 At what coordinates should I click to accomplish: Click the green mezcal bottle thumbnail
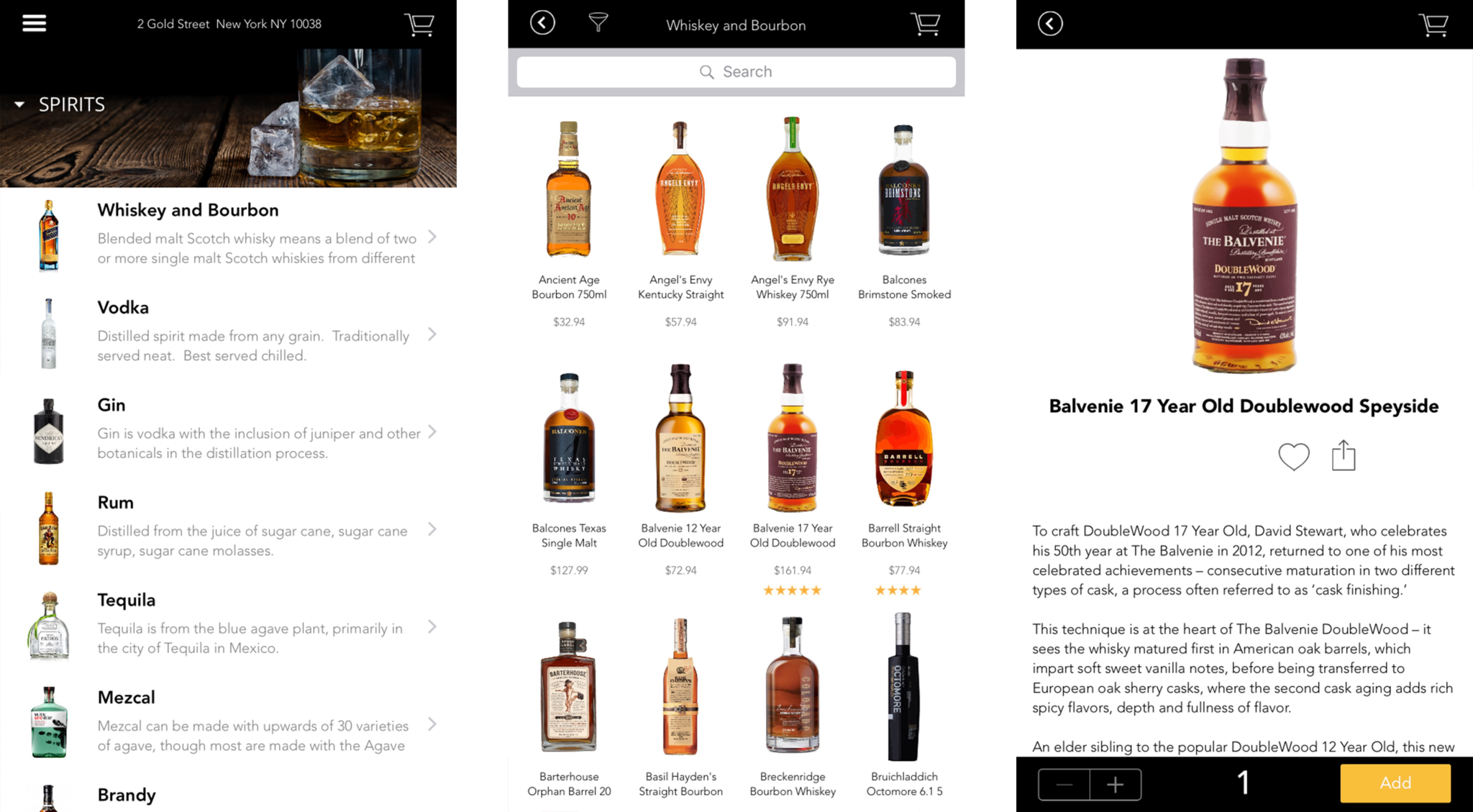pyautogui.click(x=49, y=722)
